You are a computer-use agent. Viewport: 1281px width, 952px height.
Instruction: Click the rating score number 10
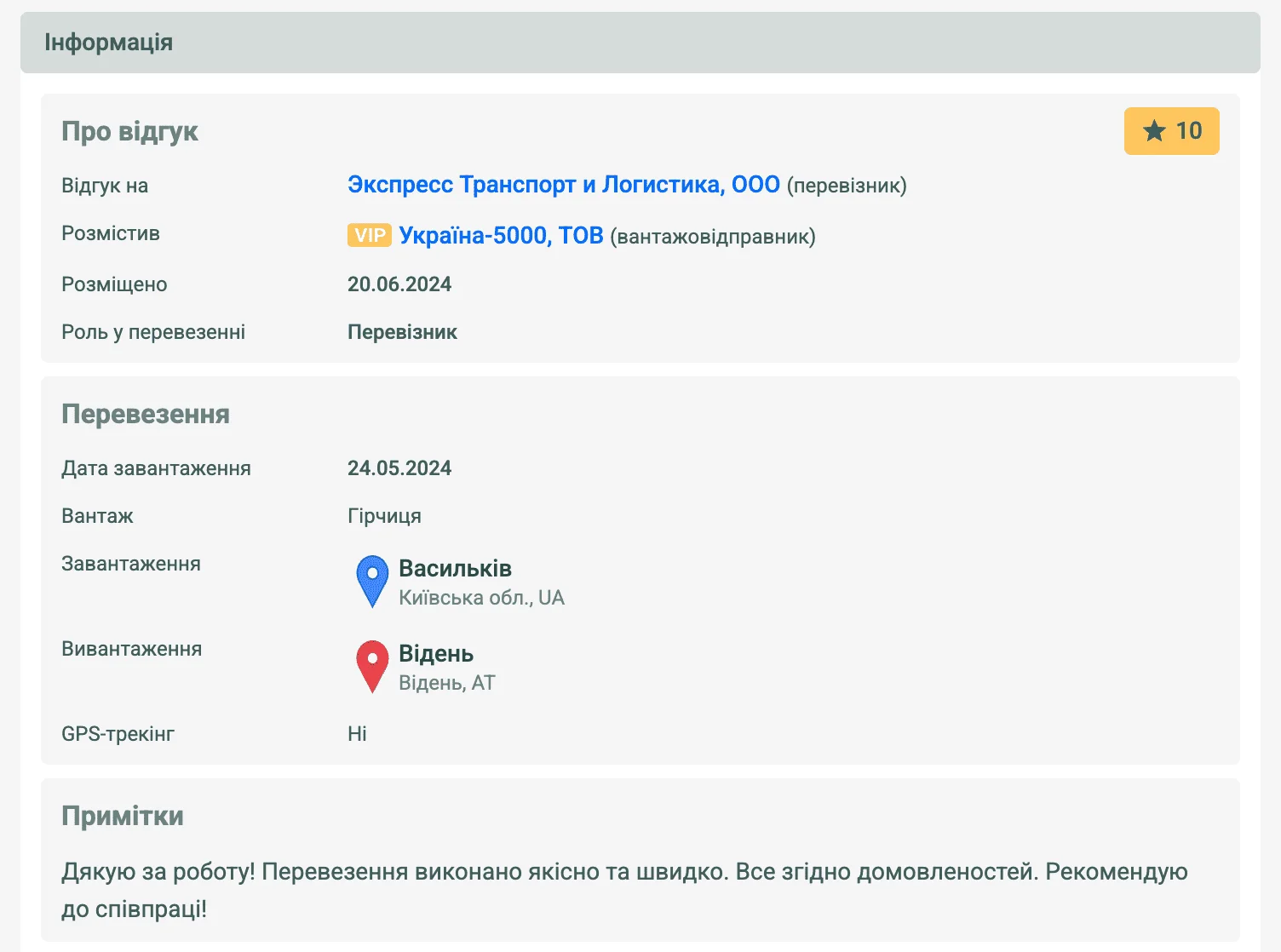coord(1189,131)
